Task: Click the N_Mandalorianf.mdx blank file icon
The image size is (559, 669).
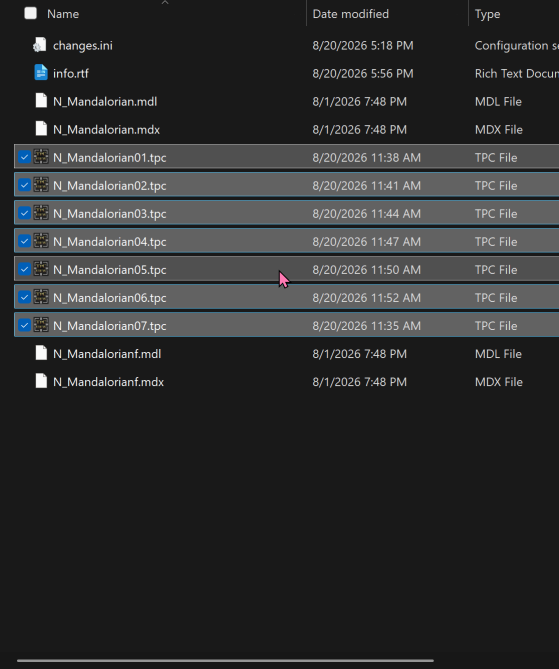Action: (x=41, y=381)
